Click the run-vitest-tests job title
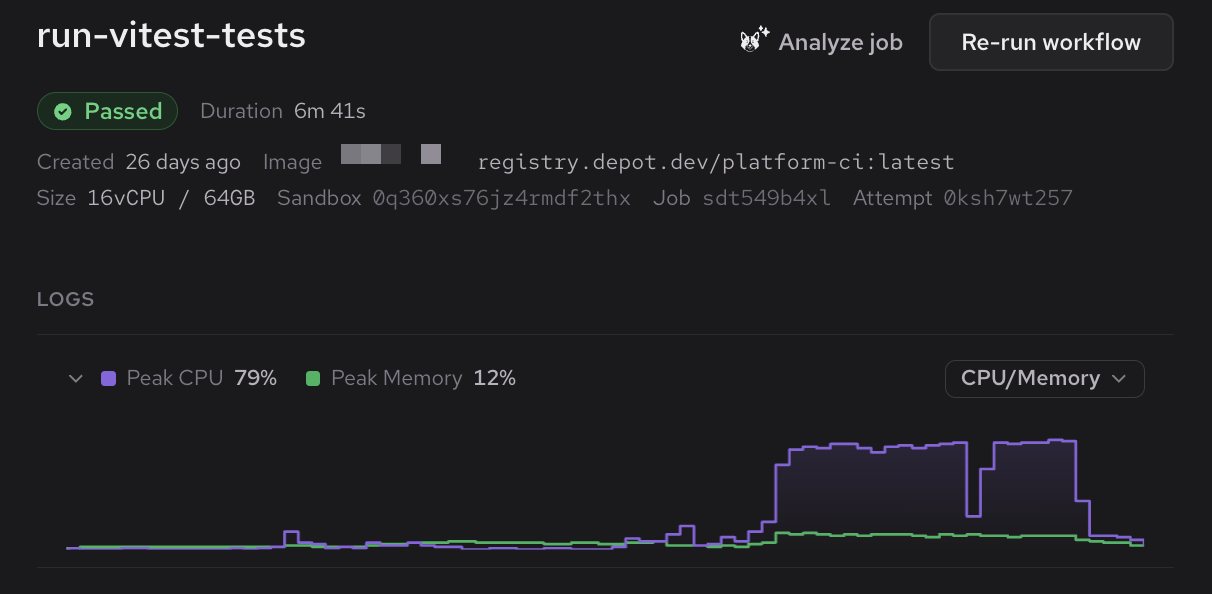This screenshot has height=594, width=1212. tap(171, 36)
